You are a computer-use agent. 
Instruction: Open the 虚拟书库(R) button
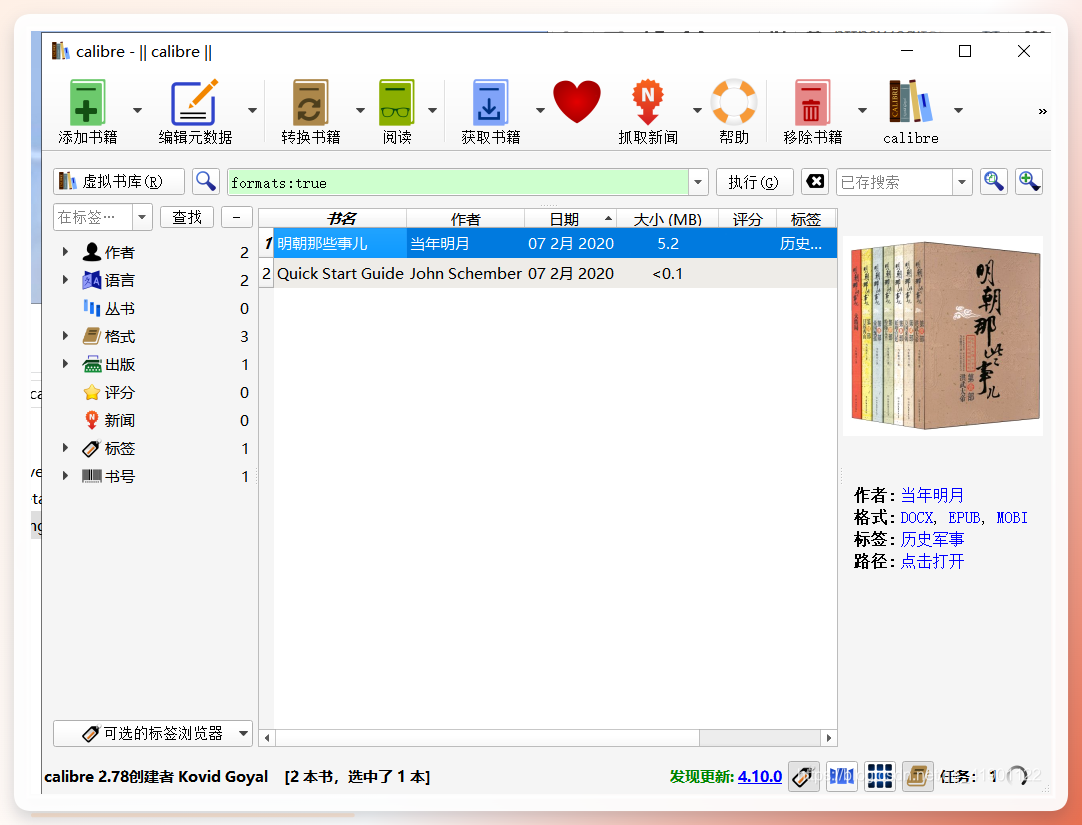coord(119,181)
